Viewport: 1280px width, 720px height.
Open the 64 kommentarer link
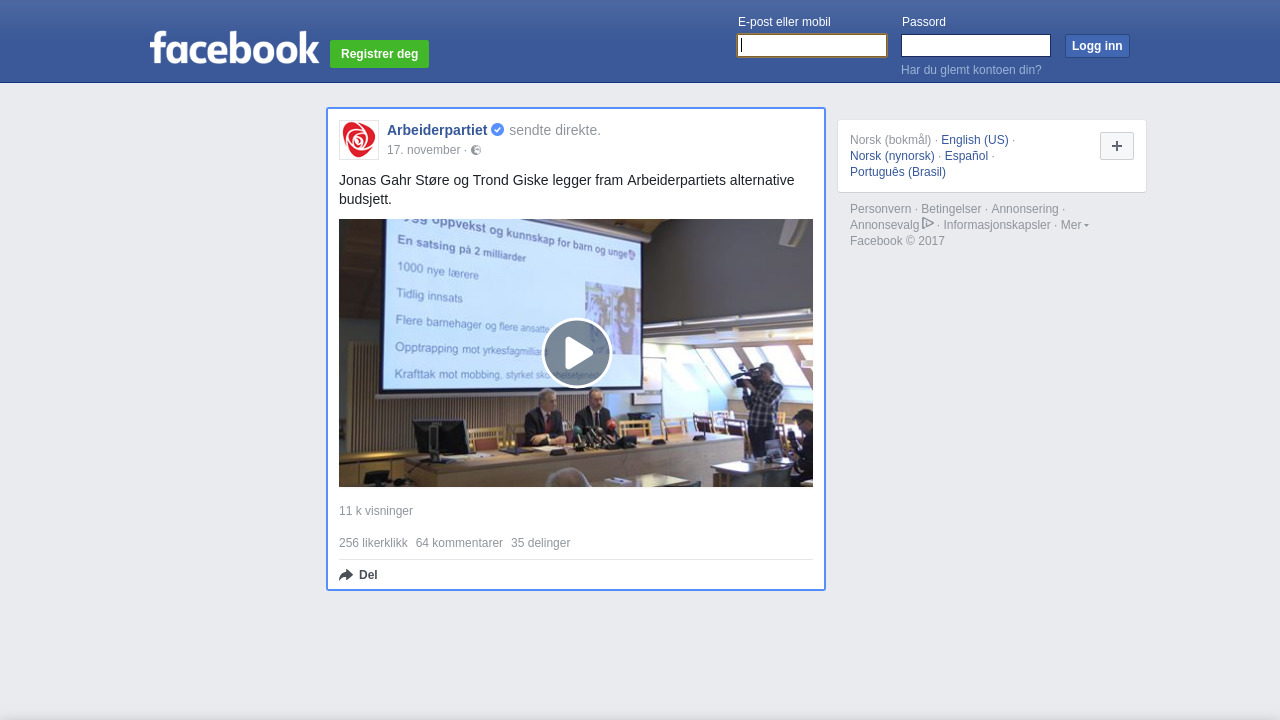coord(459,543)
